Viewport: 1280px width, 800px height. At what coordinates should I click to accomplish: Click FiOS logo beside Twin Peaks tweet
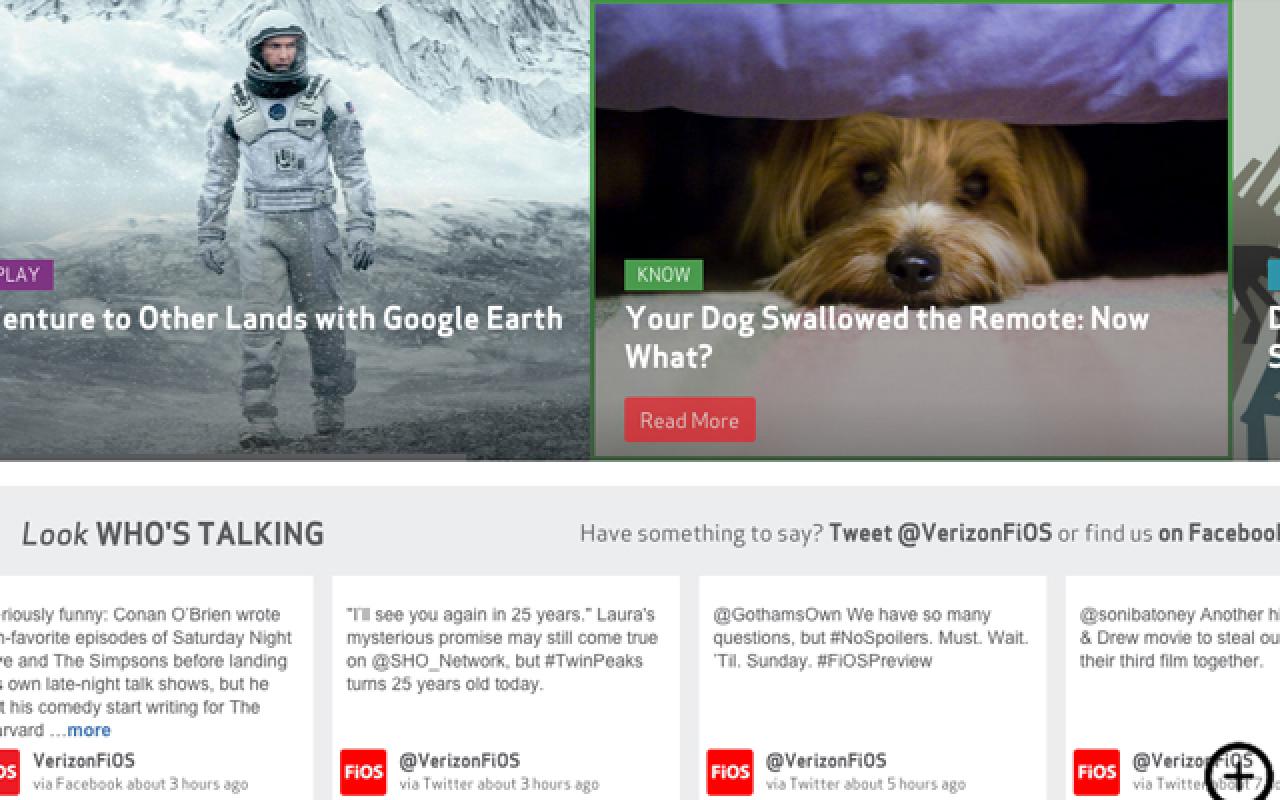(363, 772)
